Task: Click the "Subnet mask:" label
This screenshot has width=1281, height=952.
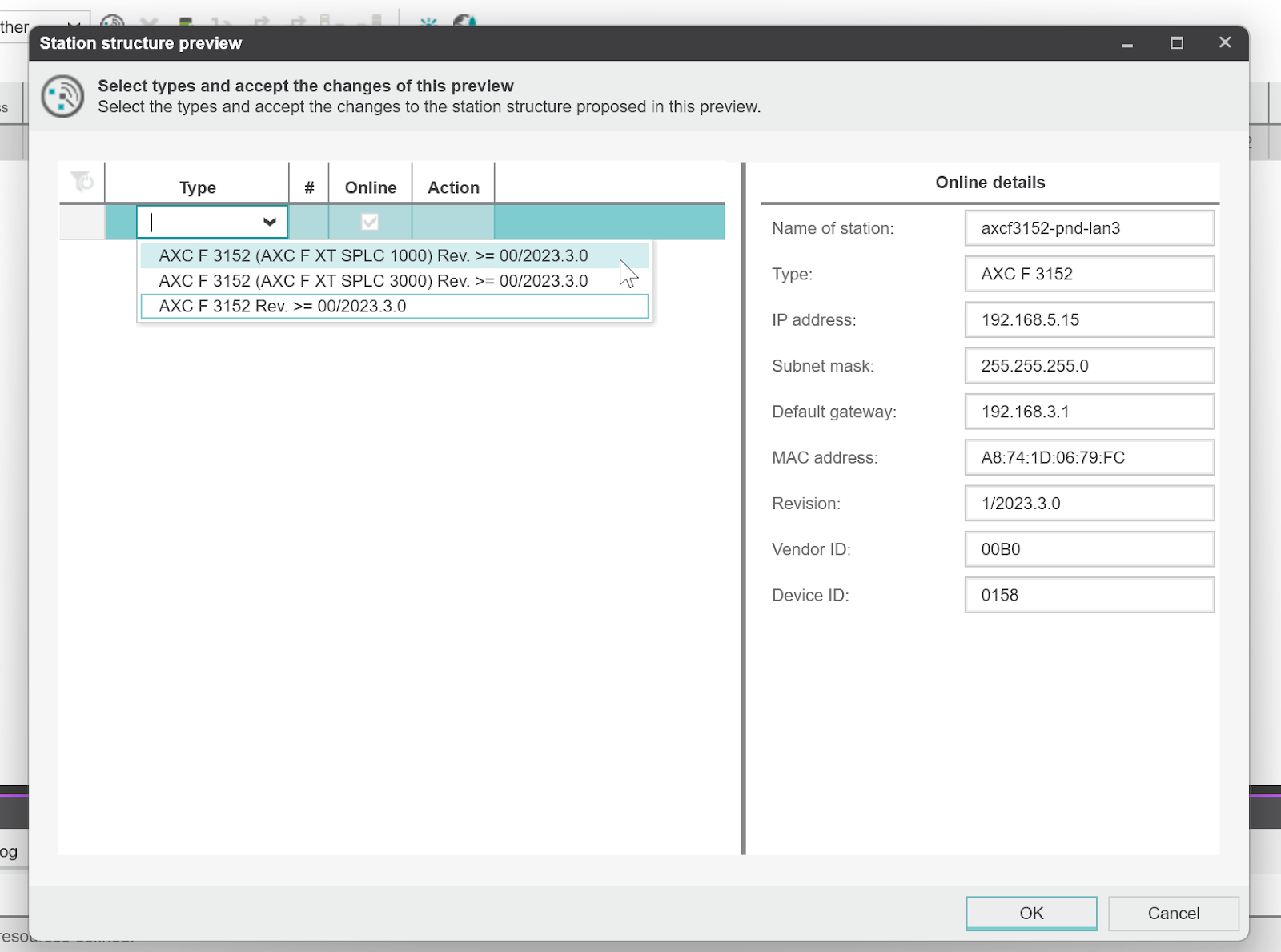Action: tap(823, 366)
